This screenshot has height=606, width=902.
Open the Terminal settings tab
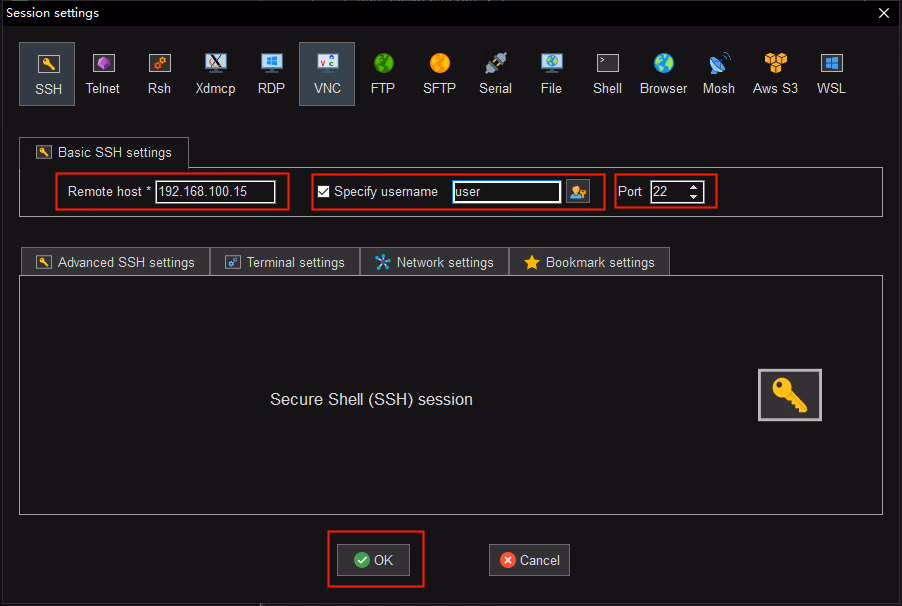coord(285,262)
